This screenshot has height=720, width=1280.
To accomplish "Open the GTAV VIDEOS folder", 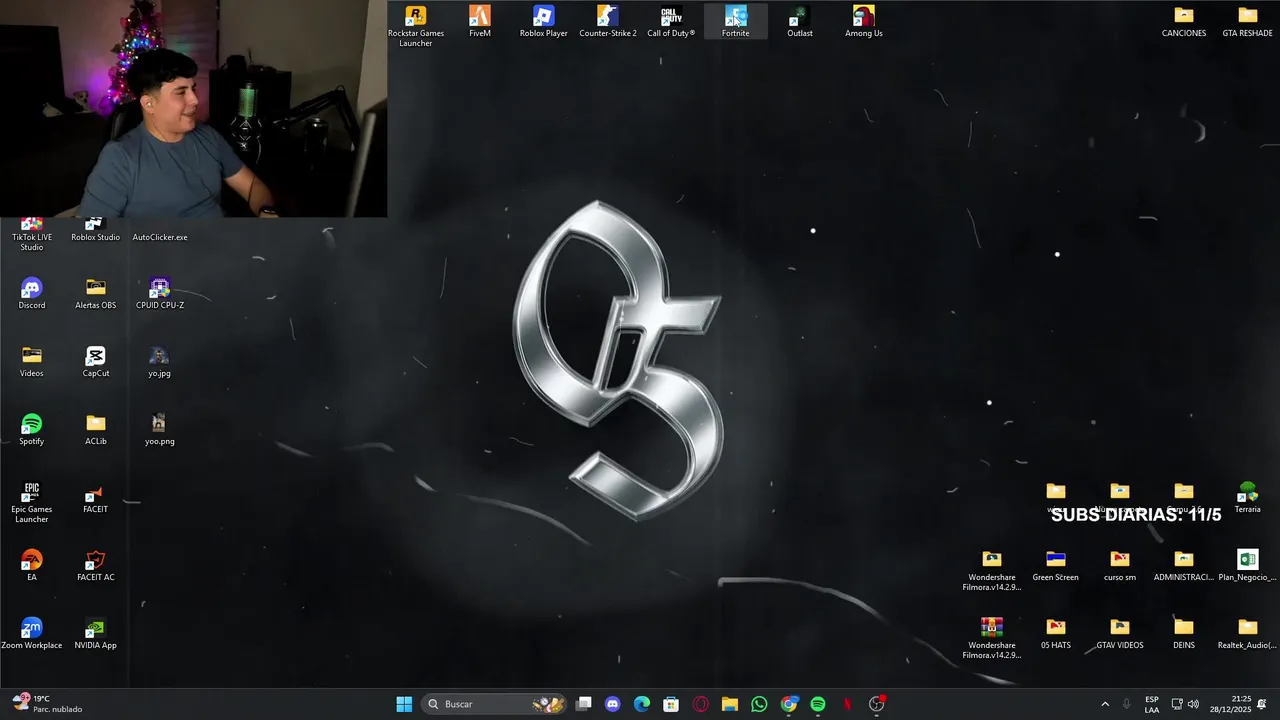I will click(x=1120, y=634).
